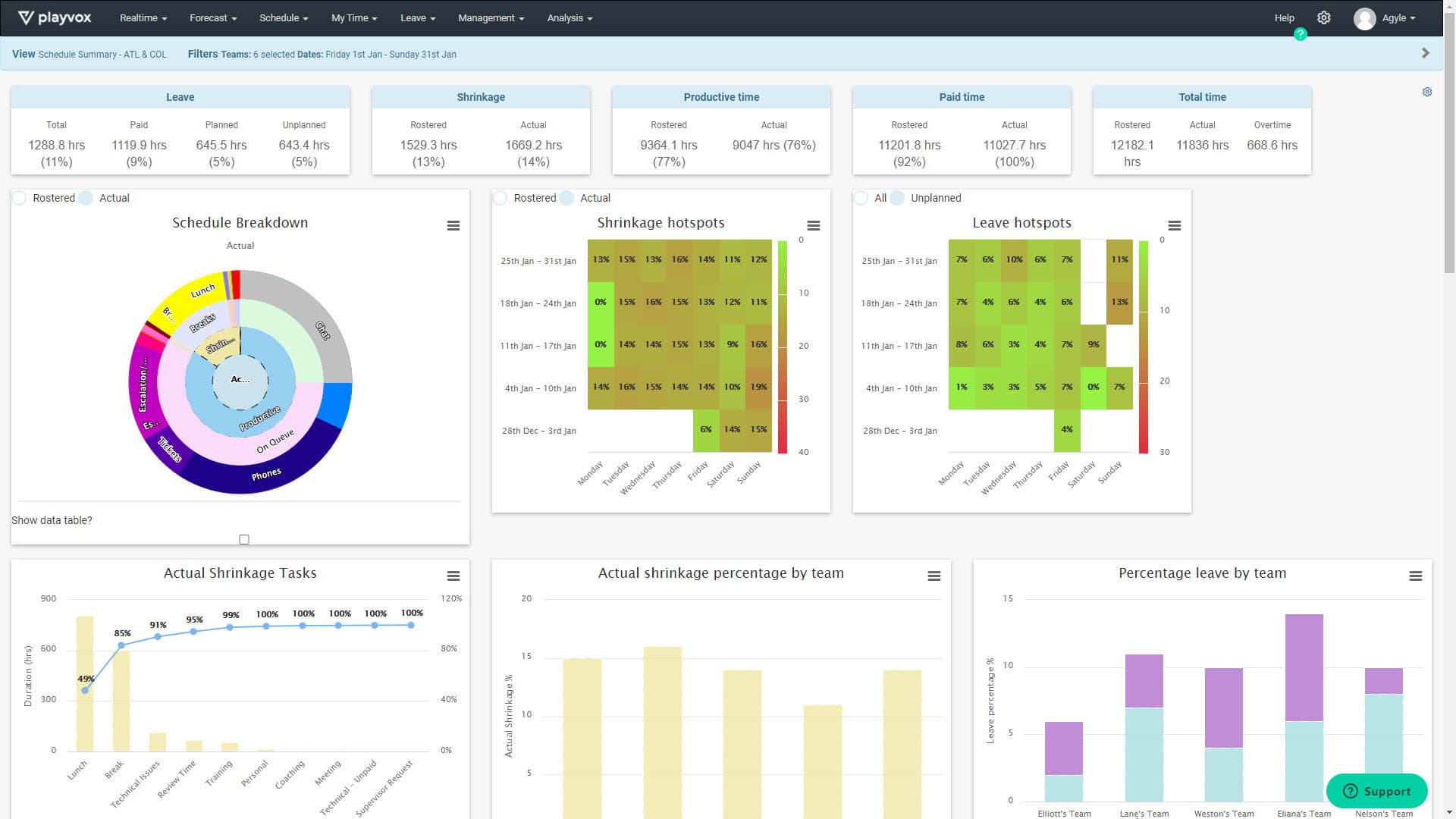Open Actual Shrinkage Tasks chart menu icon
The image size is (1456, 819).
453,576
